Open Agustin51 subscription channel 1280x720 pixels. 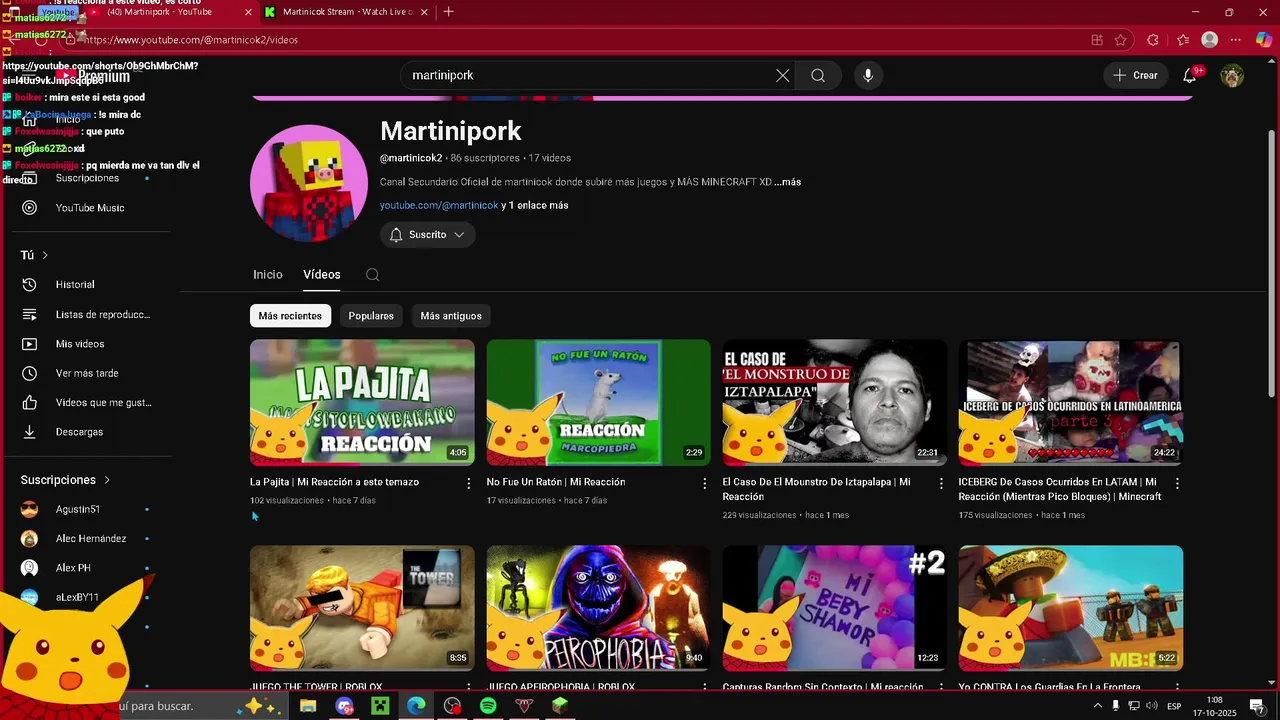(78, 509)
